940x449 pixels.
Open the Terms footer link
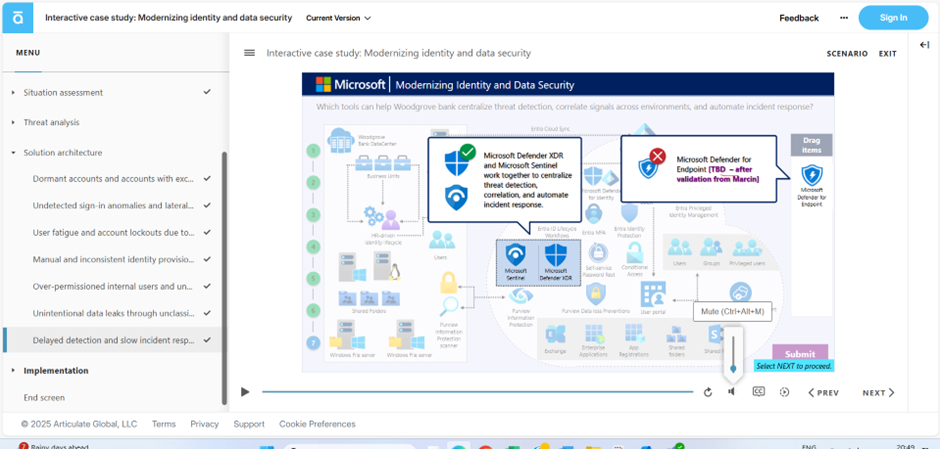tap(164, 424)
